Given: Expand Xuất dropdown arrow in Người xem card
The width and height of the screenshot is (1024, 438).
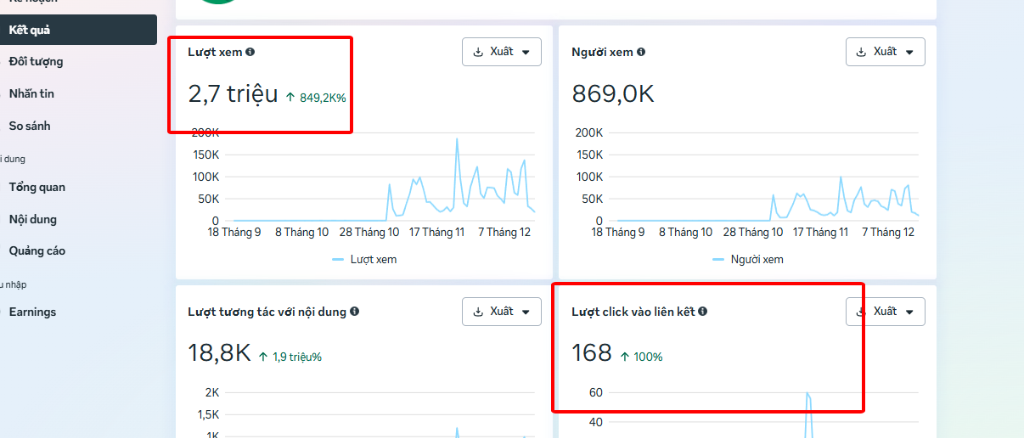Looking at the screenshot, I should 910,52.
